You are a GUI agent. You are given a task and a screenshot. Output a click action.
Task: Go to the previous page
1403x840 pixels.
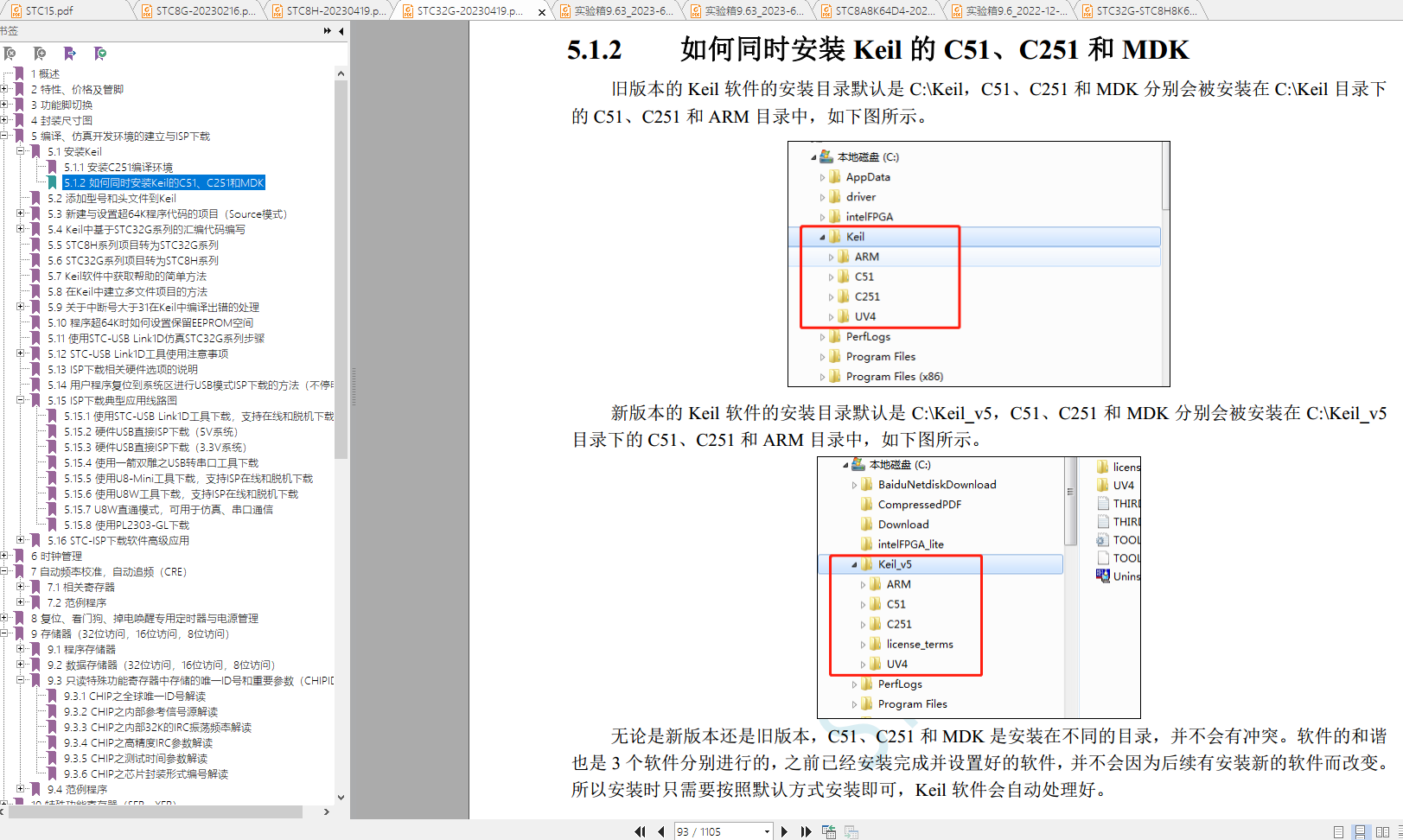pos(661,831)
